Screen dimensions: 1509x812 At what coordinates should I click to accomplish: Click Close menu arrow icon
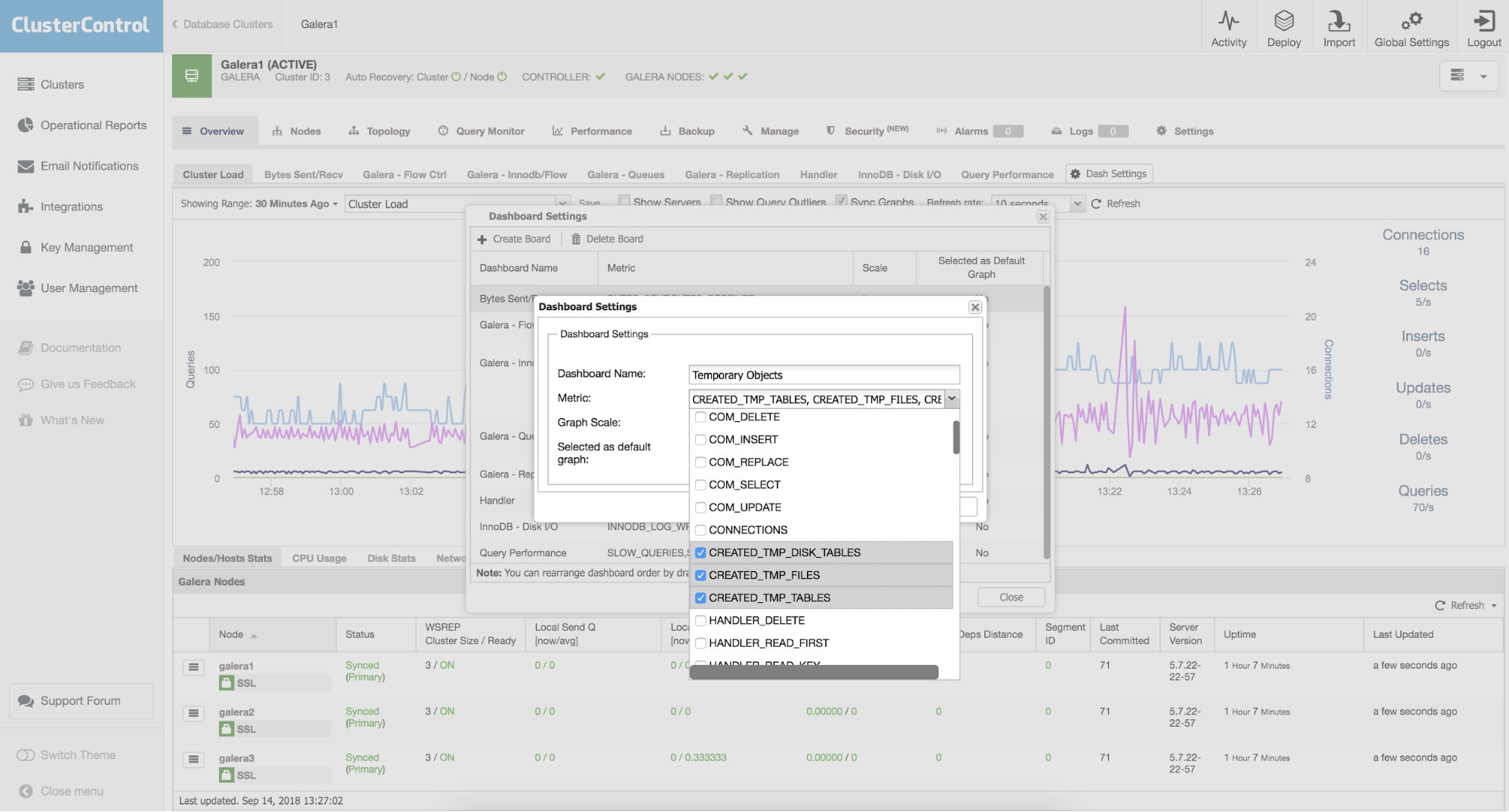coord(26,791)
